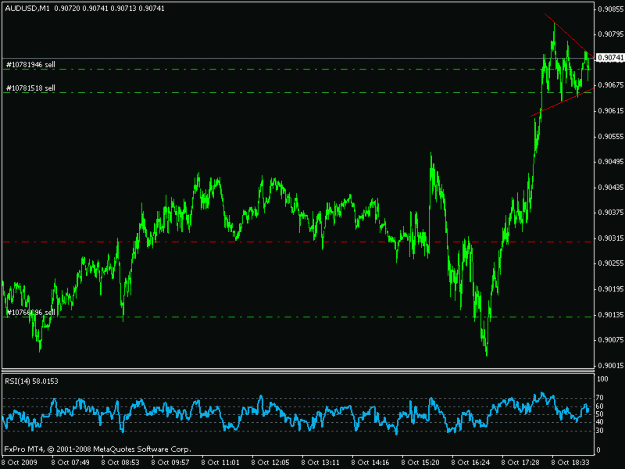Click the 0.90795 price scale label
The height and width of the screenshot is (469, 625).
pyautogui.click(x=610, y=35)
